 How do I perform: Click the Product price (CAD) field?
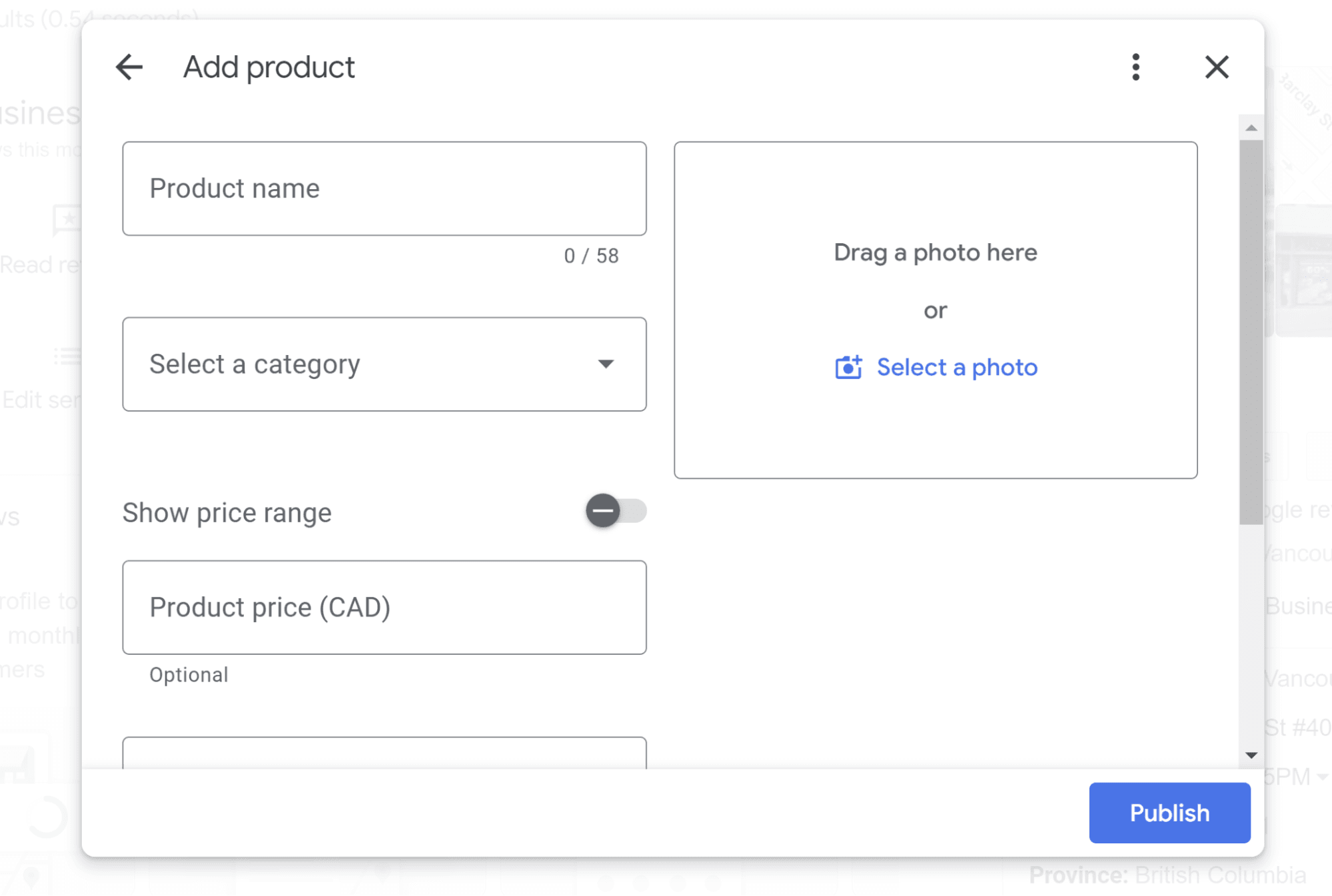click(384, 608)
